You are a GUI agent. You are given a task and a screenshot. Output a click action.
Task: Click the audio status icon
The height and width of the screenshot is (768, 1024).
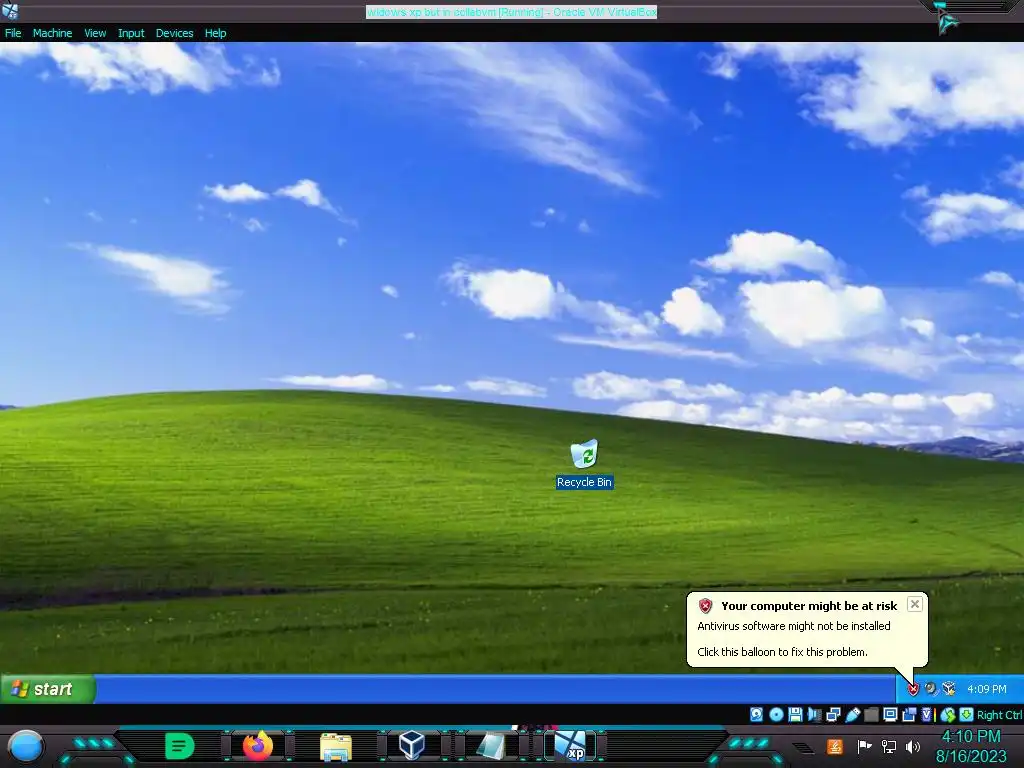click(814, 714)
